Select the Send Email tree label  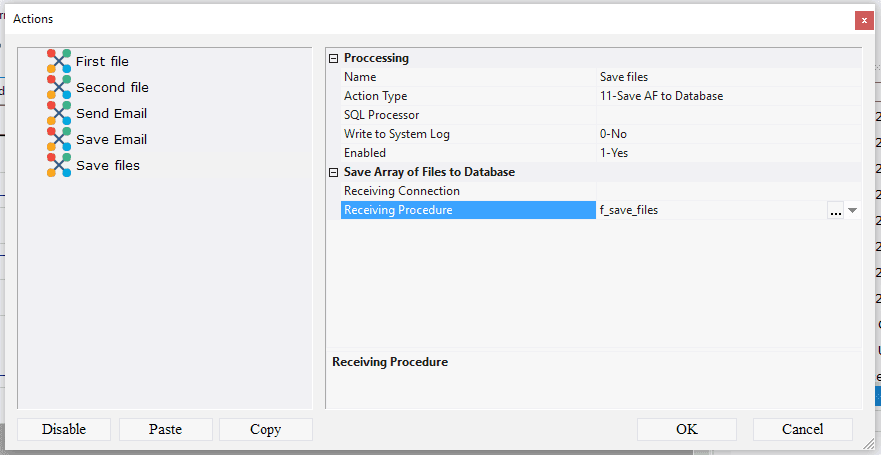click(x=111, y=113)
